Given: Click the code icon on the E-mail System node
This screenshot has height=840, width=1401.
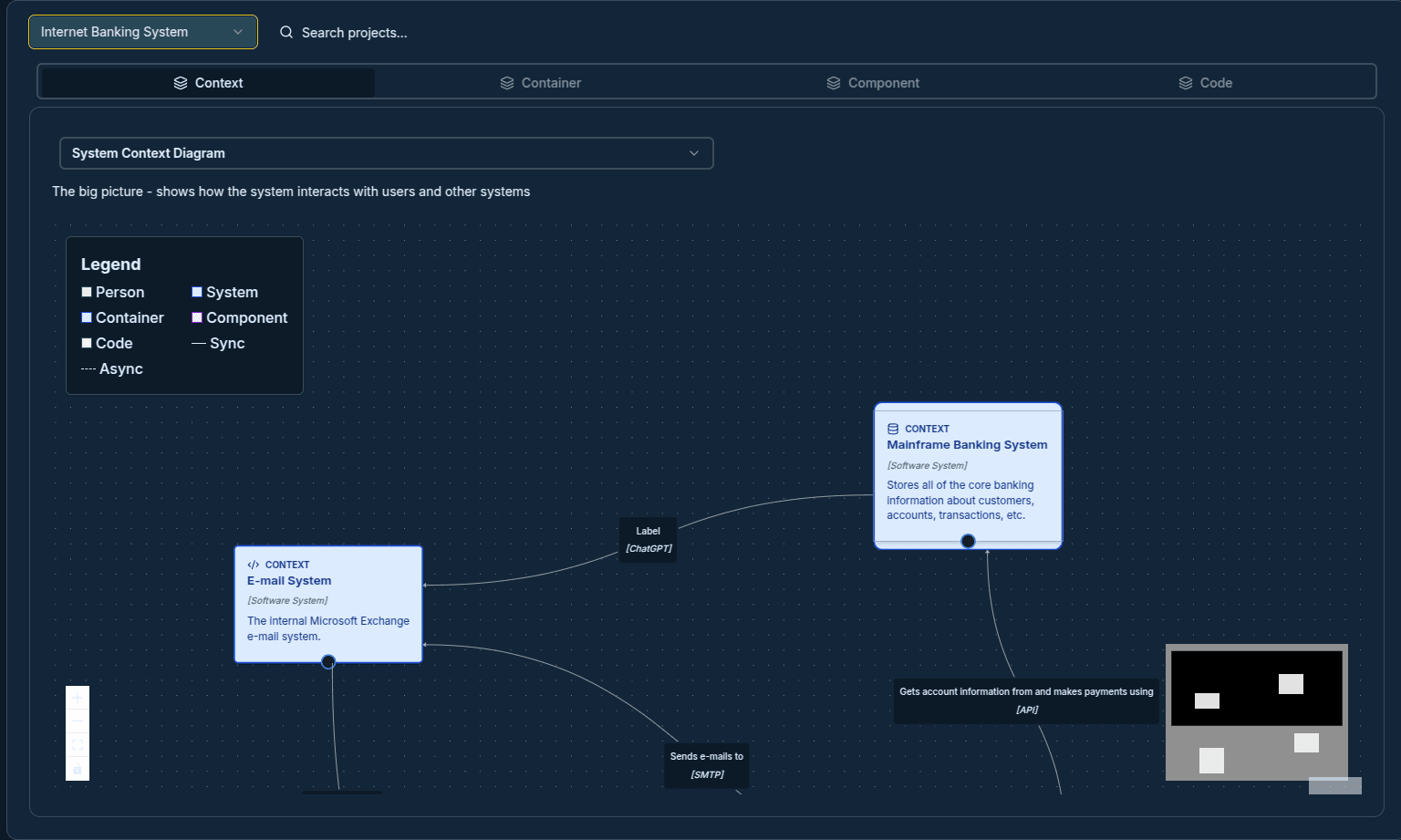Looking at the screenshot, I should (254, 565).
